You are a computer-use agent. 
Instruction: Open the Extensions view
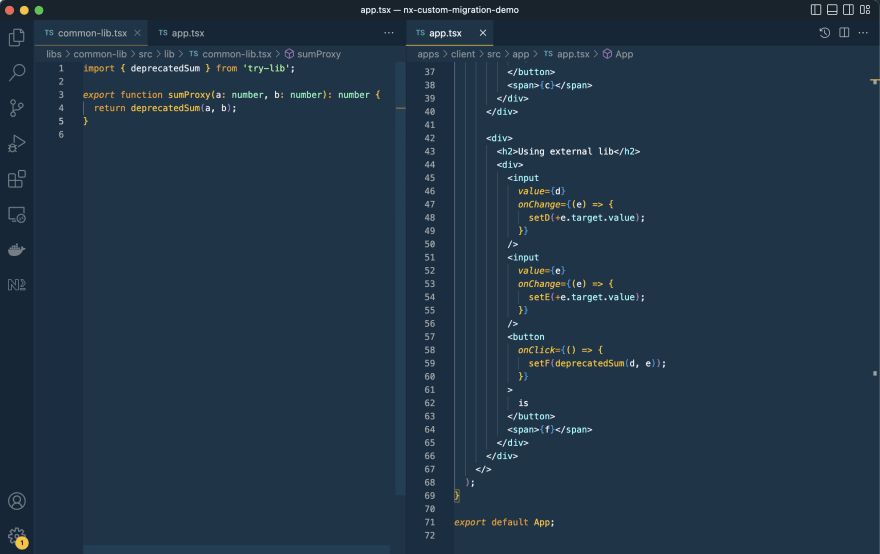(x=17, y=179)
